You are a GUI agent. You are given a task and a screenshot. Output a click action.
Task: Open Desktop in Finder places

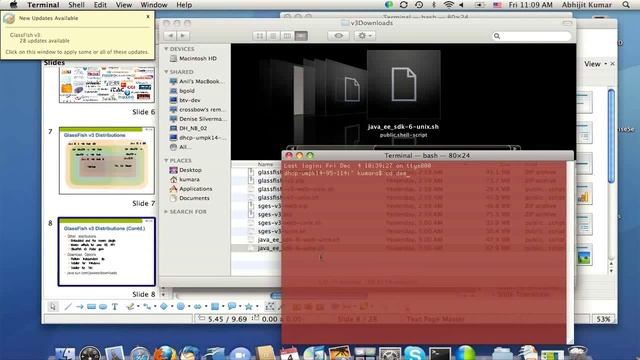[186, 170]
